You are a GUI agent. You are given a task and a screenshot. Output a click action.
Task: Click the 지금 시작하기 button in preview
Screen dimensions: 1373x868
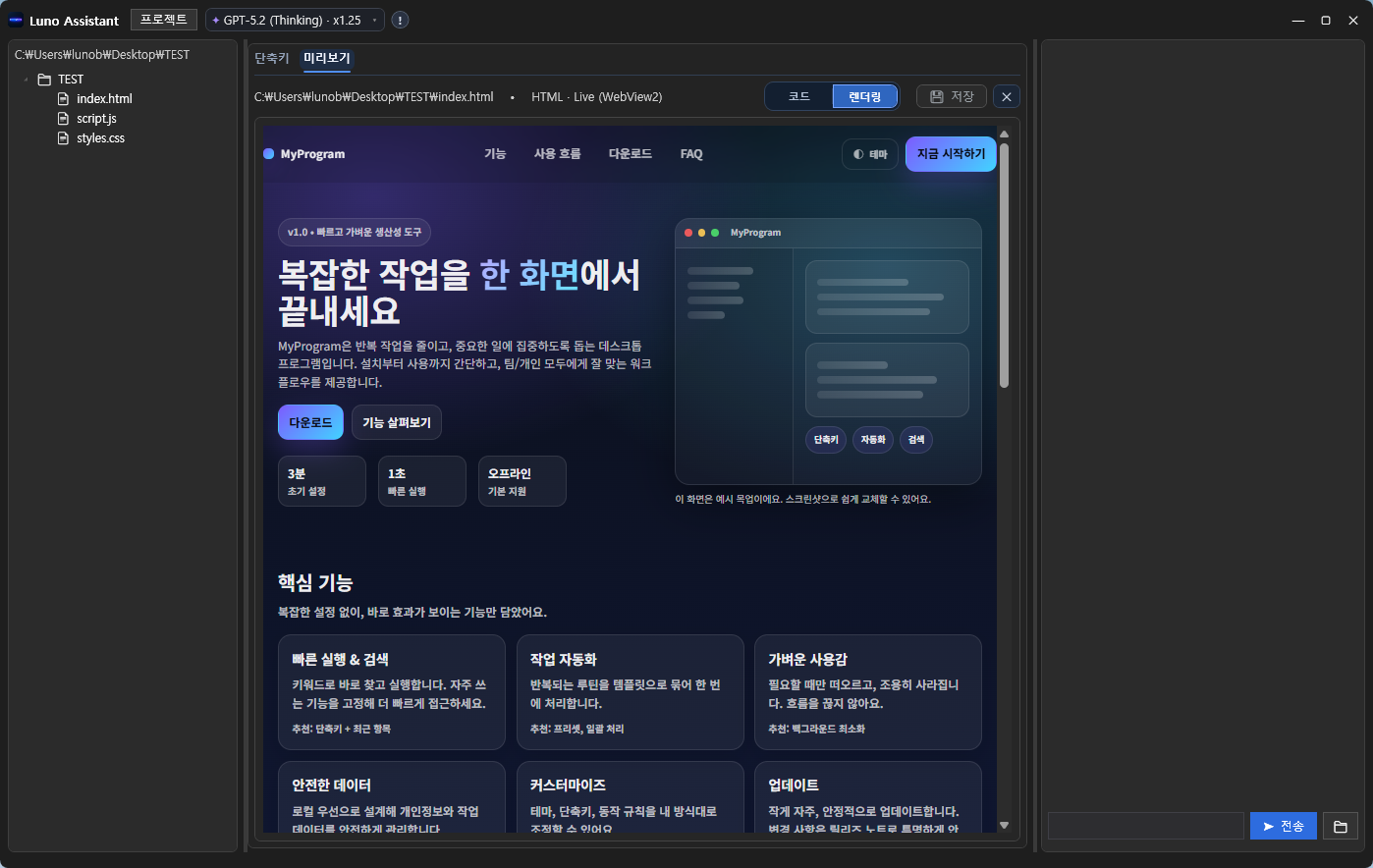click(x=950, y=154)
